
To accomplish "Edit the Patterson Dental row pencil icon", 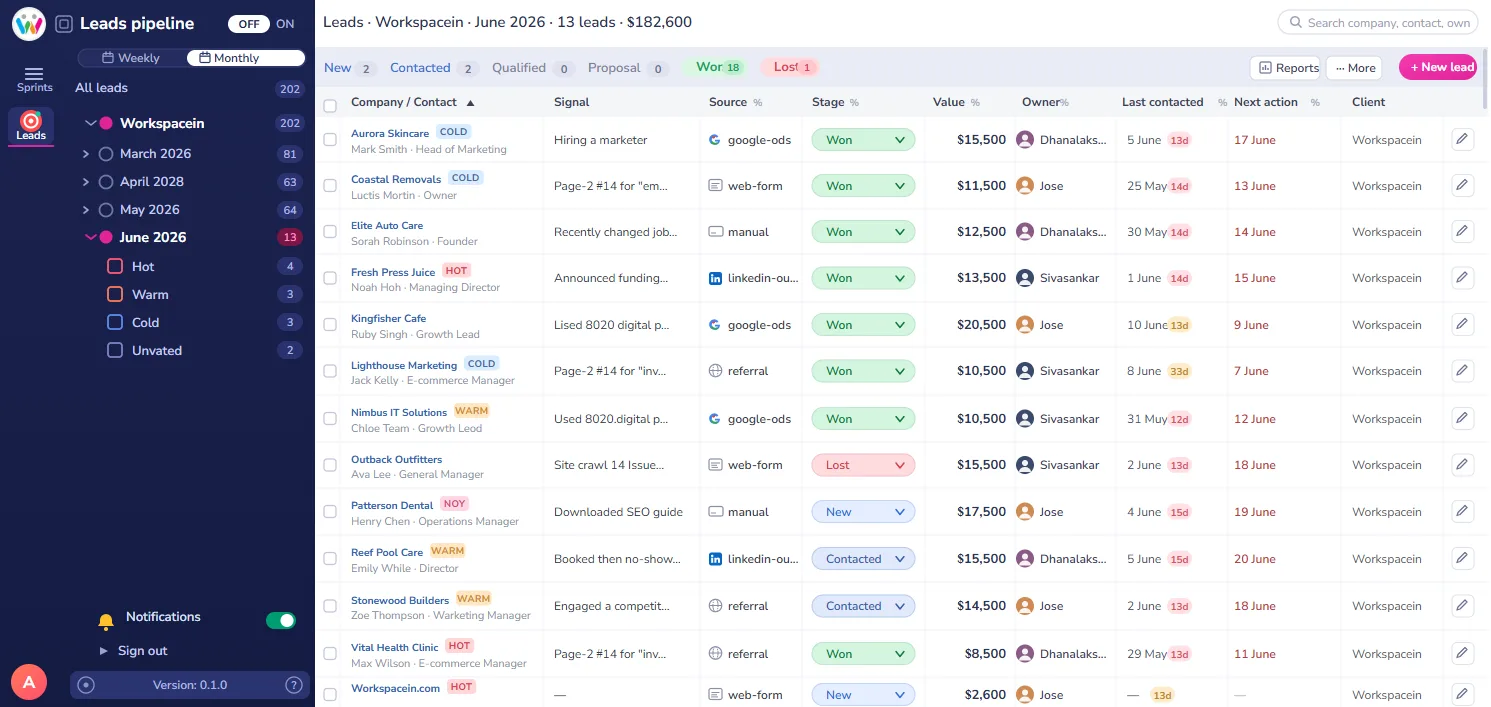I will [1463, 511].
